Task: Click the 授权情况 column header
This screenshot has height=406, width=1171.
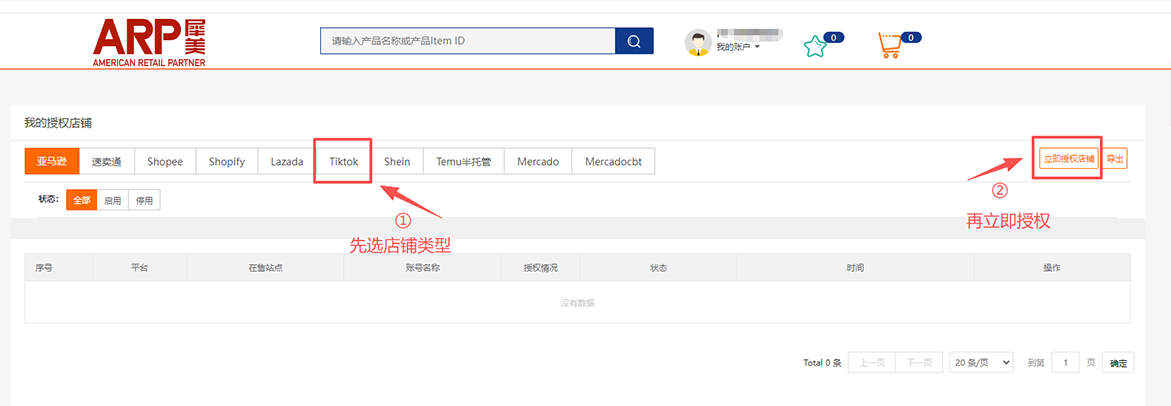Action: [541, 267]
